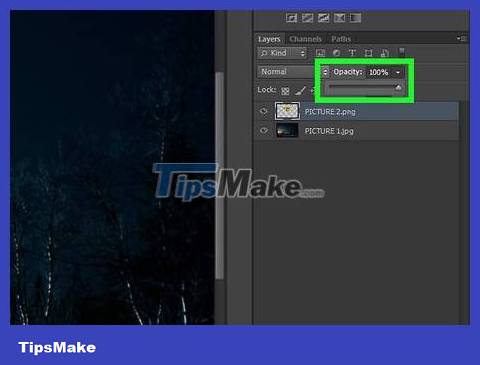
Task: Add a Posterize adjustment layer
Action: [307, 18]
